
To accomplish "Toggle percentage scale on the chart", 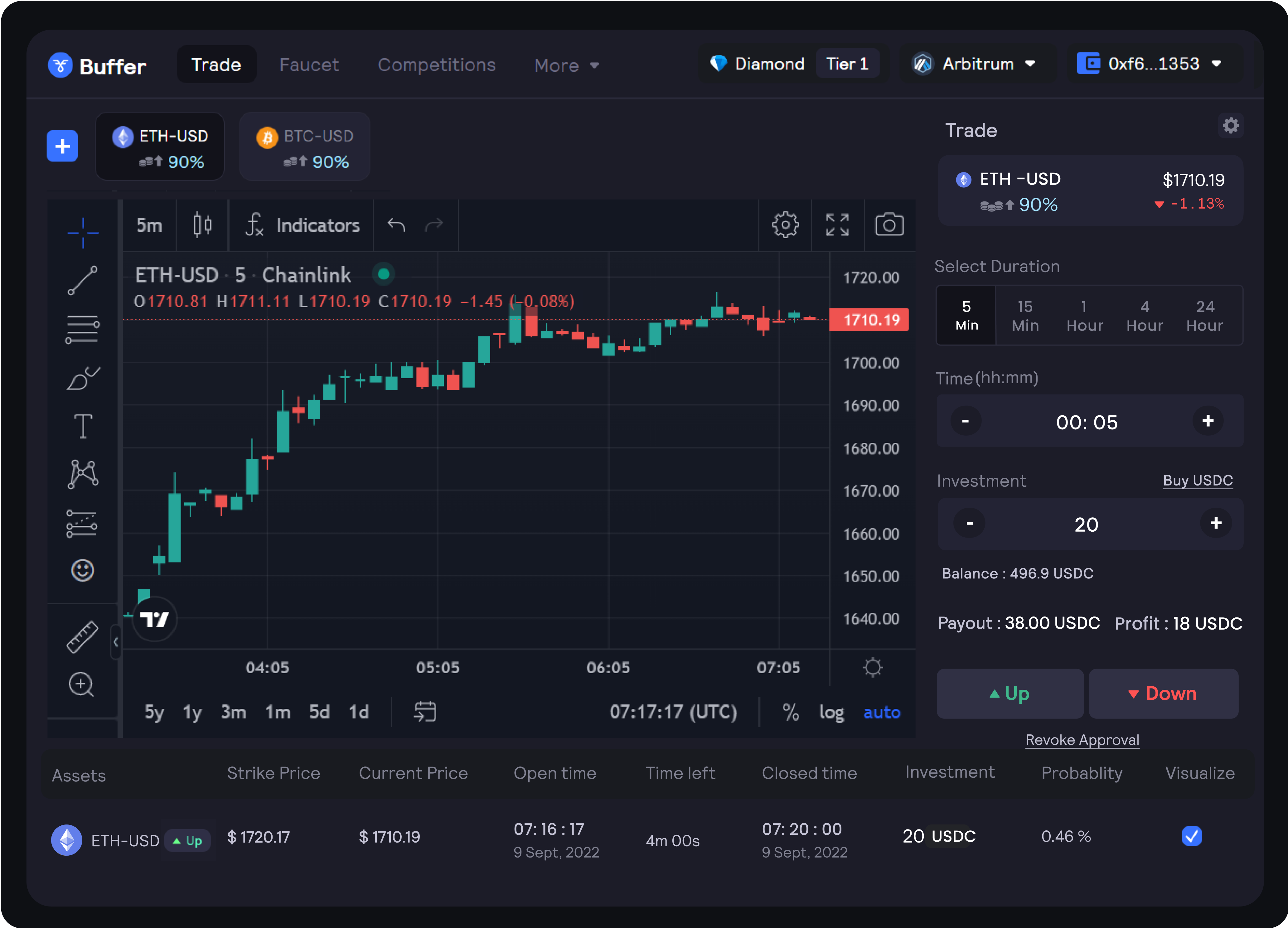I will [791, 712].
